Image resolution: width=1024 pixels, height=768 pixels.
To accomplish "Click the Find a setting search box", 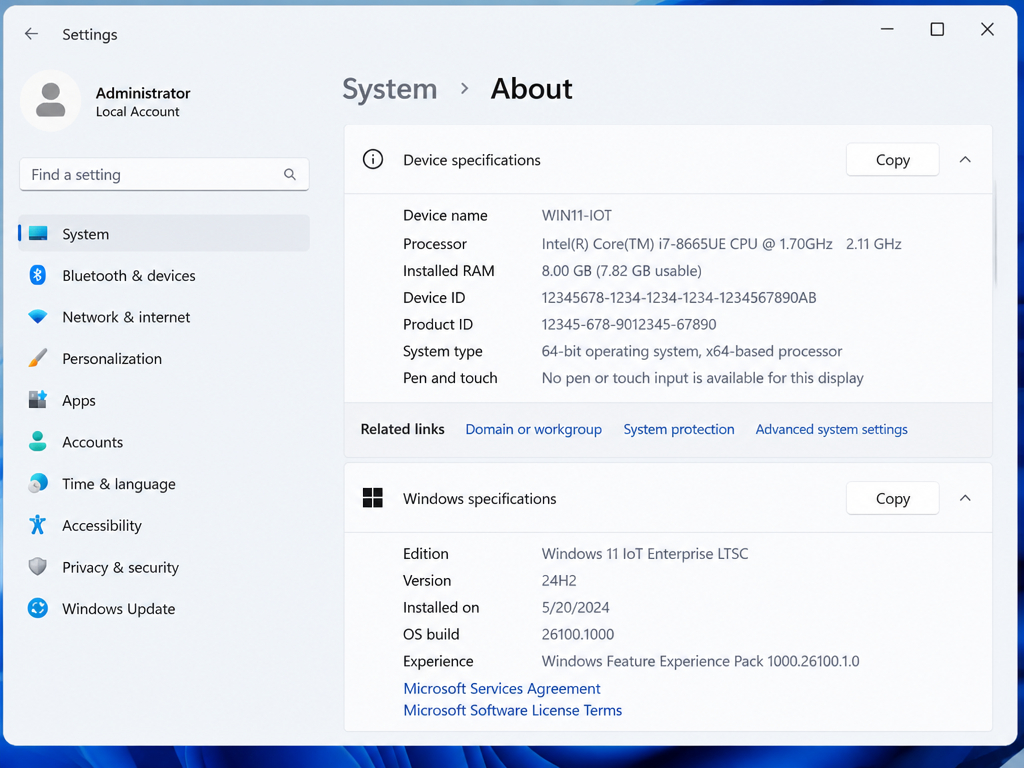I will 164,174.
